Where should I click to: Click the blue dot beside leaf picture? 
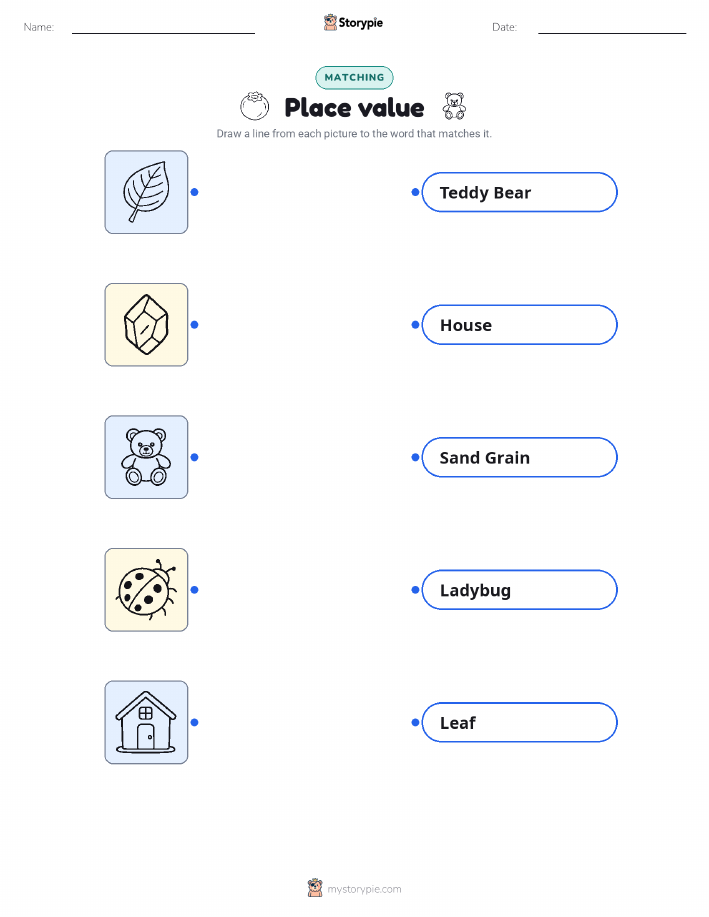[x=195, y=192]
